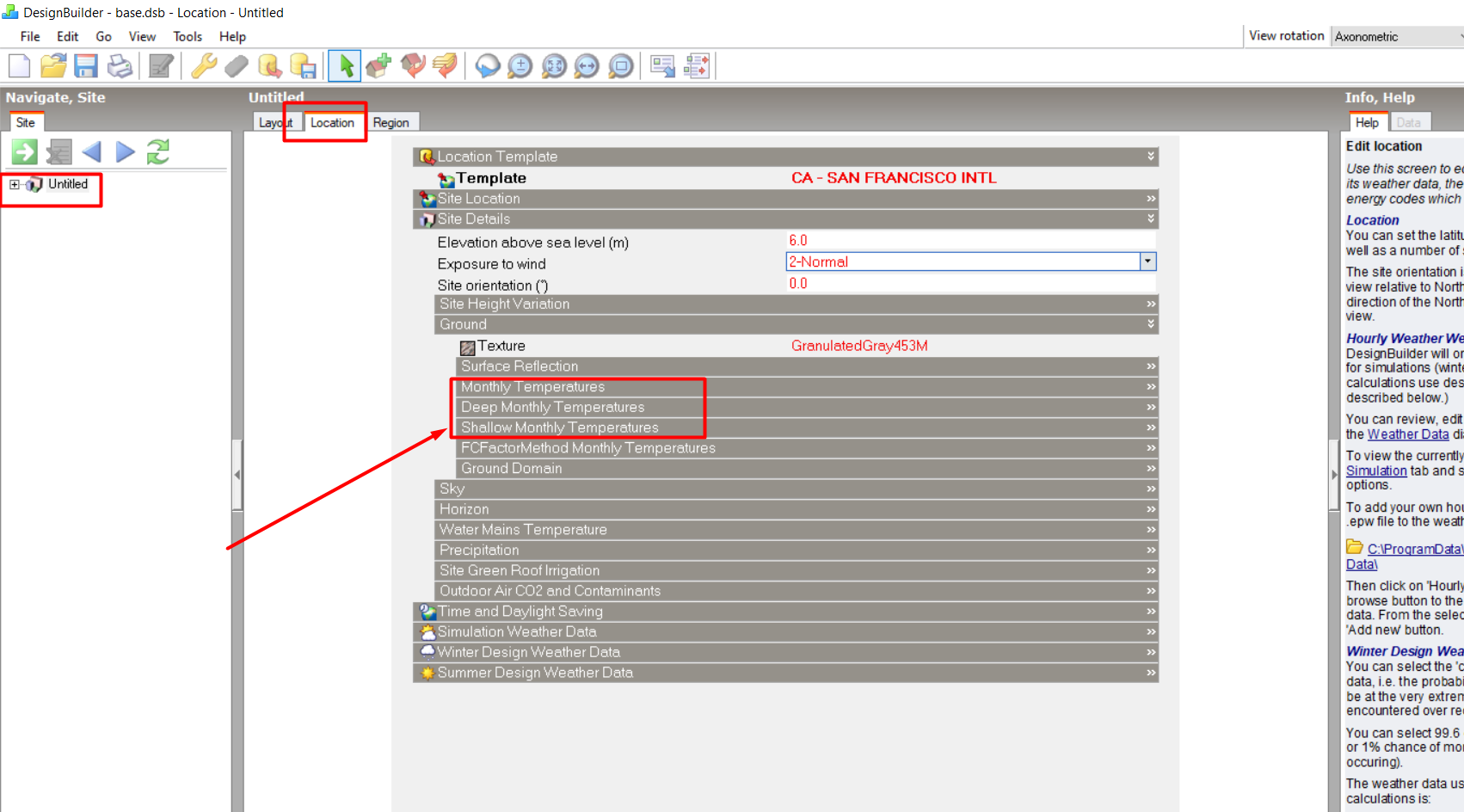Image resolution: width=1464 pixels, height=812 pixels.
Task: Expand the Site Location section
Action: (x=785, y=199)
